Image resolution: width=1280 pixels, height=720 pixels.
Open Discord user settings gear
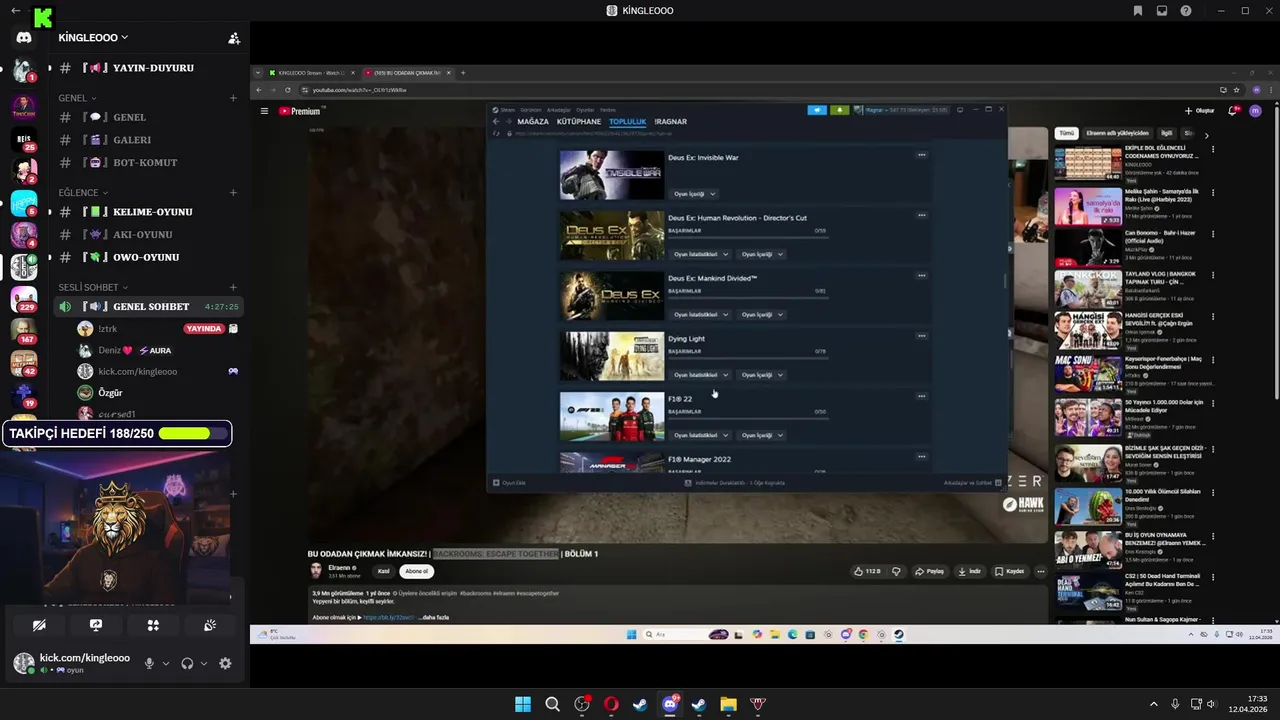point(225,663)
